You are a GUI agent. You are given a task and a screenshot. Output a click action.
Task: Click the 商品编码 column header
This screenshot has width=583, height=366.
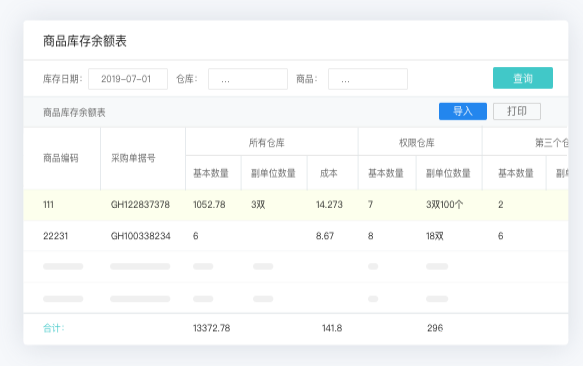pos(61,158)
